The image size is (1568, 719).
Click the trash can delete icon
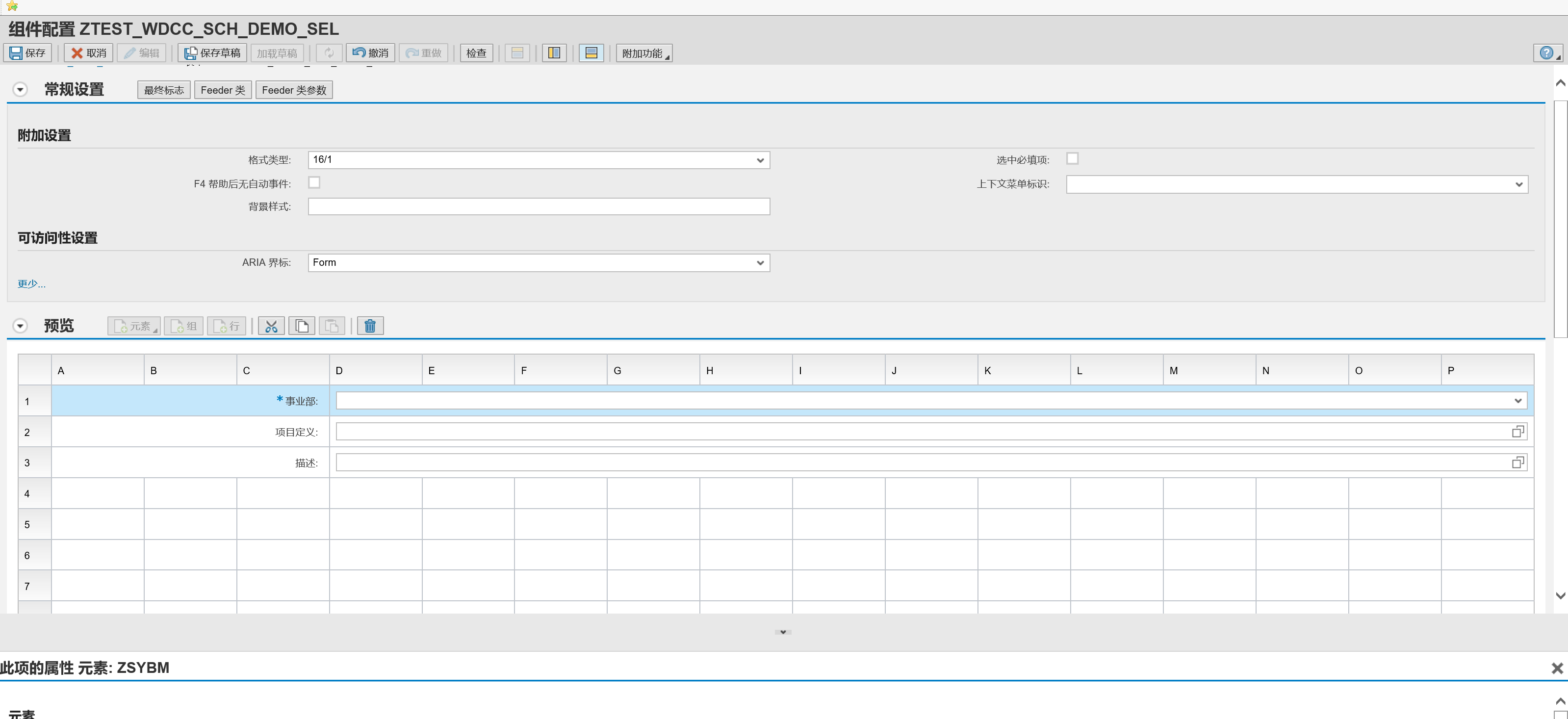coord(369,326)
